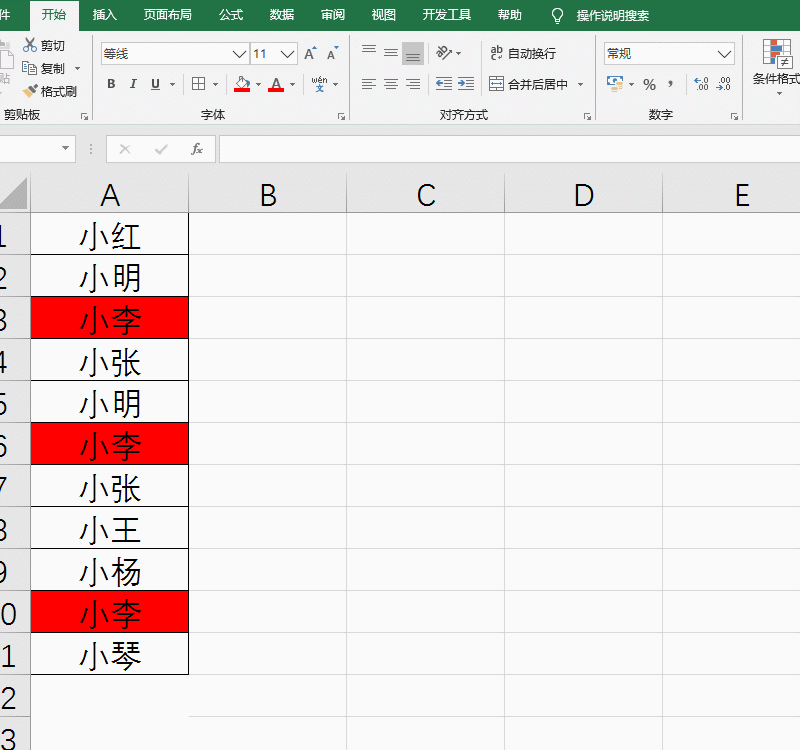Toggle Bold formatting
800x750 pixels.
point(111,84)
